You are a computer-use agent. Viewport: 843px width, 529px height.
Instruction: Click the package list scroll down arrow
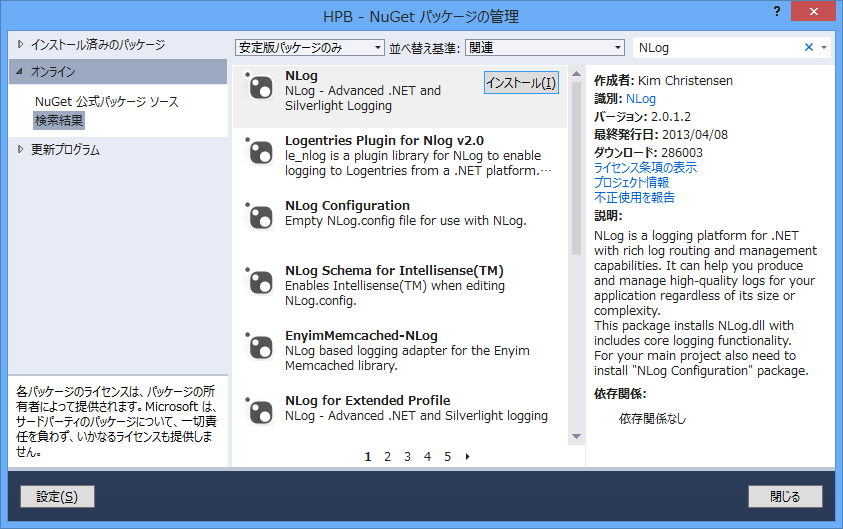tap(576, 436)
